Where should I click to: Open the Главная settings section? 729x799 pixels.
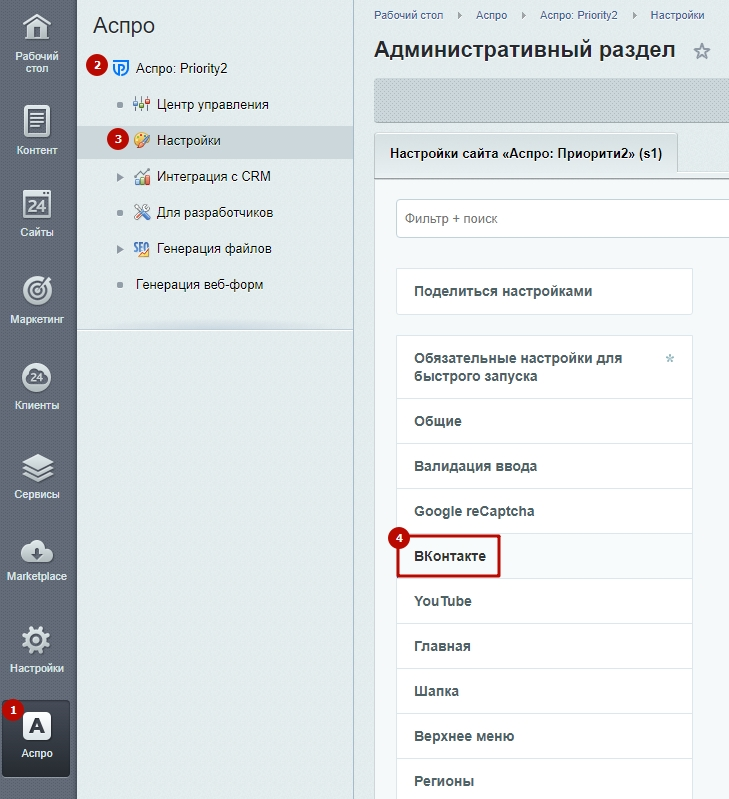[x=544, y=646]
